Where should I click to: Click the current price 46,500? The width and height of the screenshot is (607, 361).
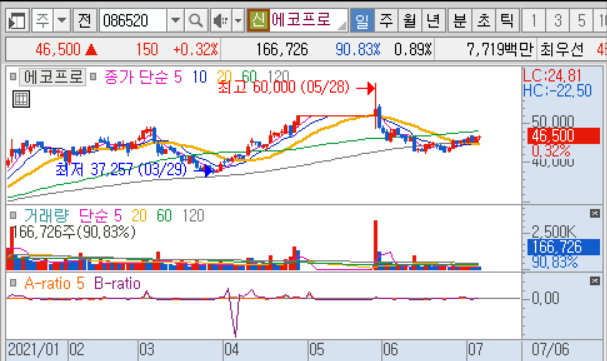58,50
